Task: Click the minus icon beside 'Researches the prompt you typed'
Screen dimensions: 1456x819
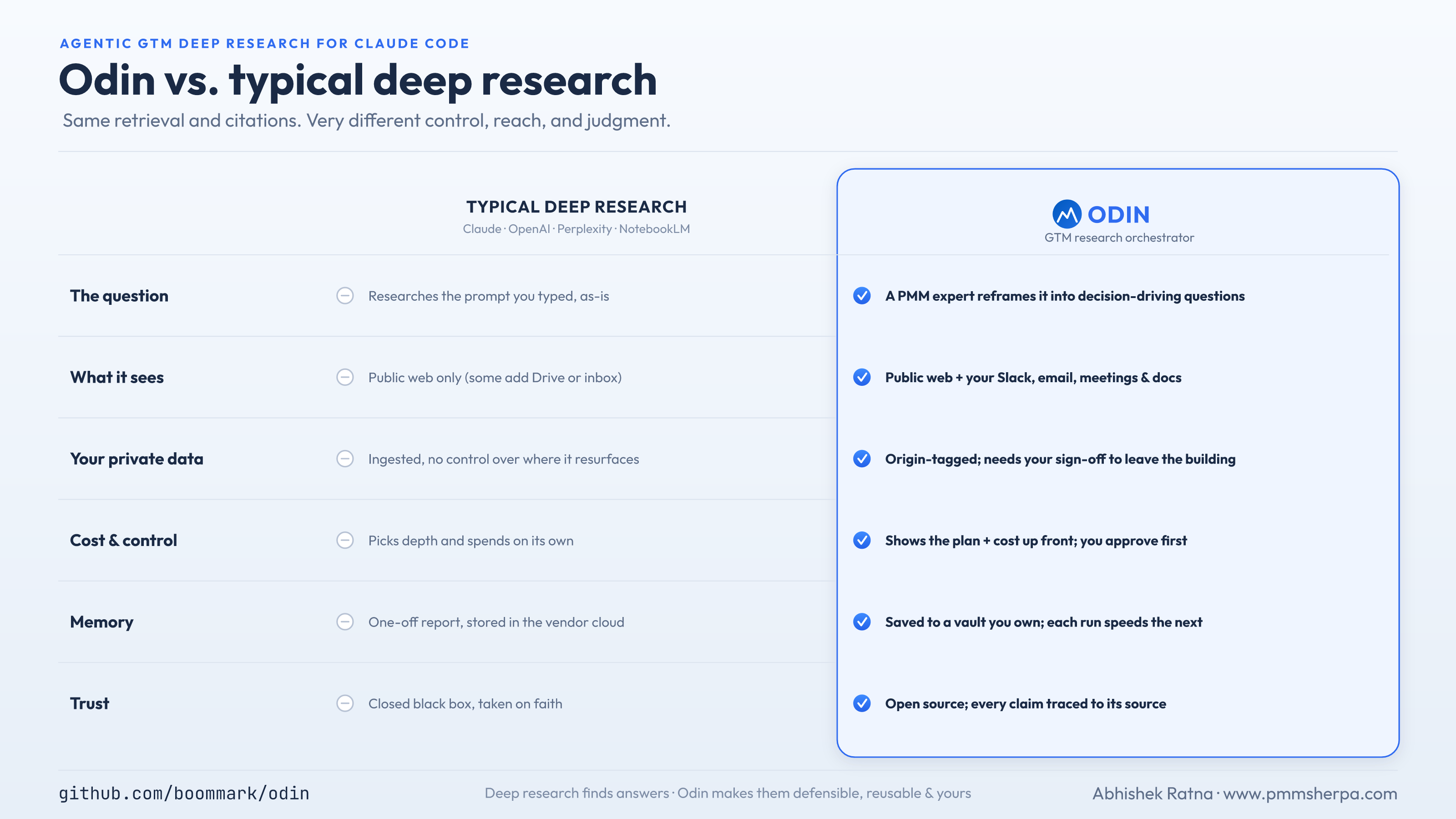Action: (345, 296)
